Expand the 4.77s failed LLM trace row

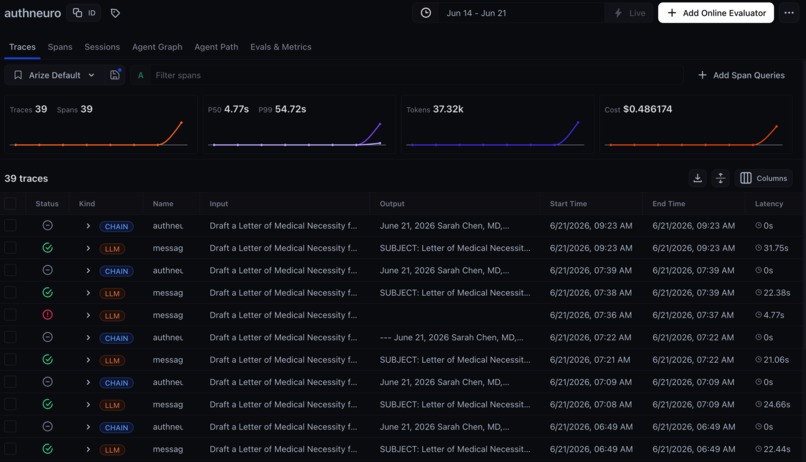click(x=88, y=315)
